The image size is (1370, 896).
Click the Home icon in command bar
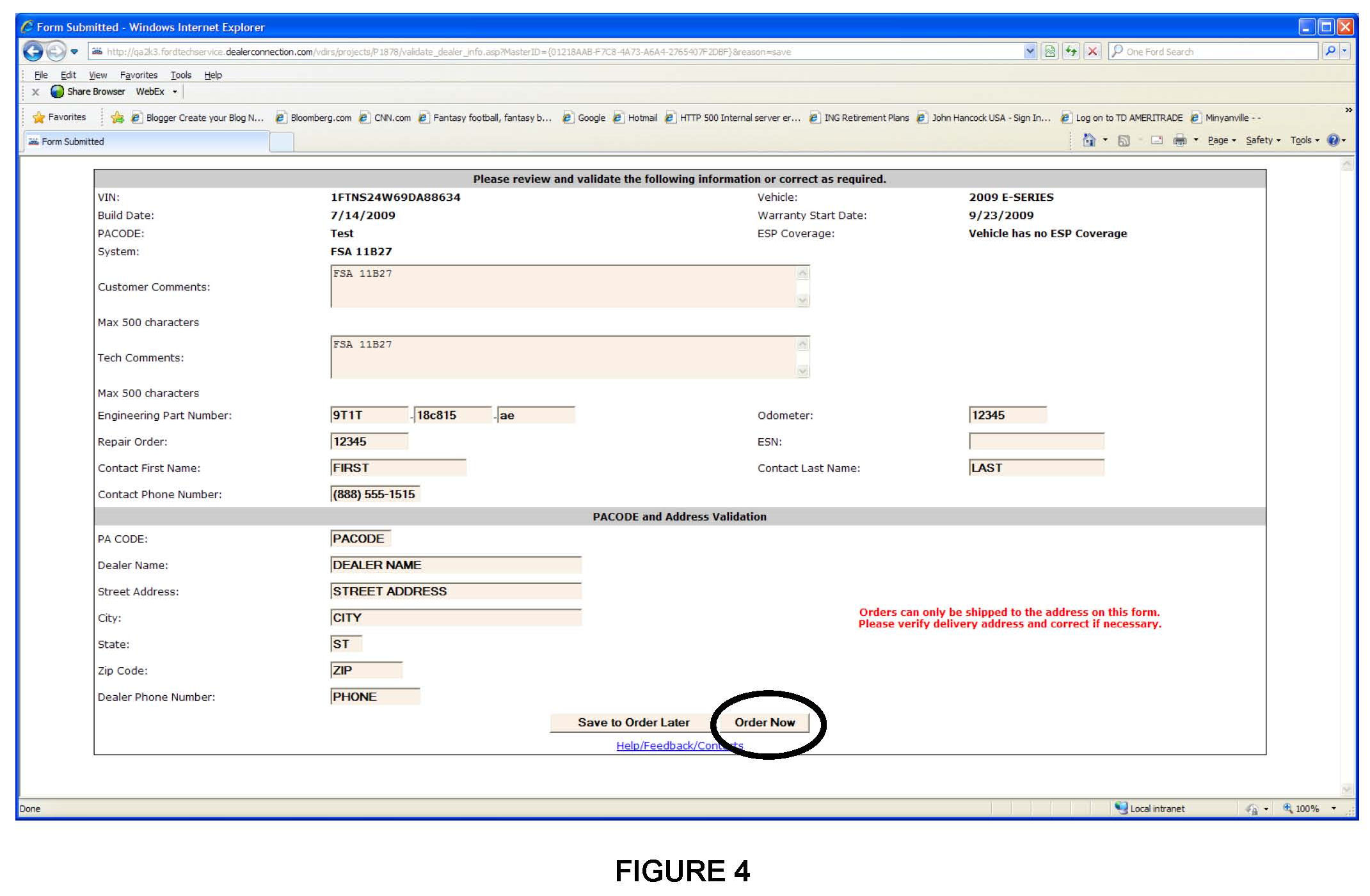pyautogui.click(x=1088, y=140)
